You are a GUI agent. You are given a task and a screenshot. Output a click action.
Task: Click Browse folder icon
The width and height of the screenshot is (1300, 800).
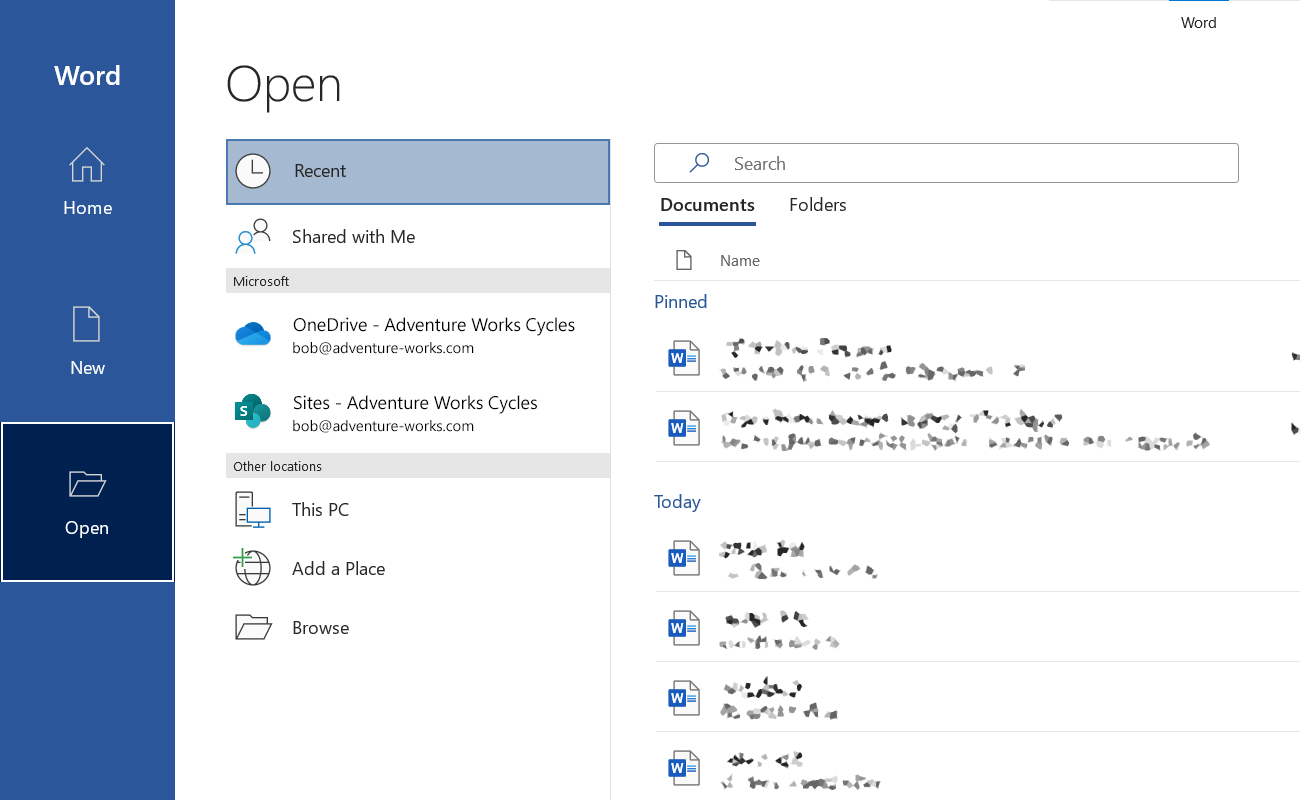pyautogui.click(x=253, y=627)
